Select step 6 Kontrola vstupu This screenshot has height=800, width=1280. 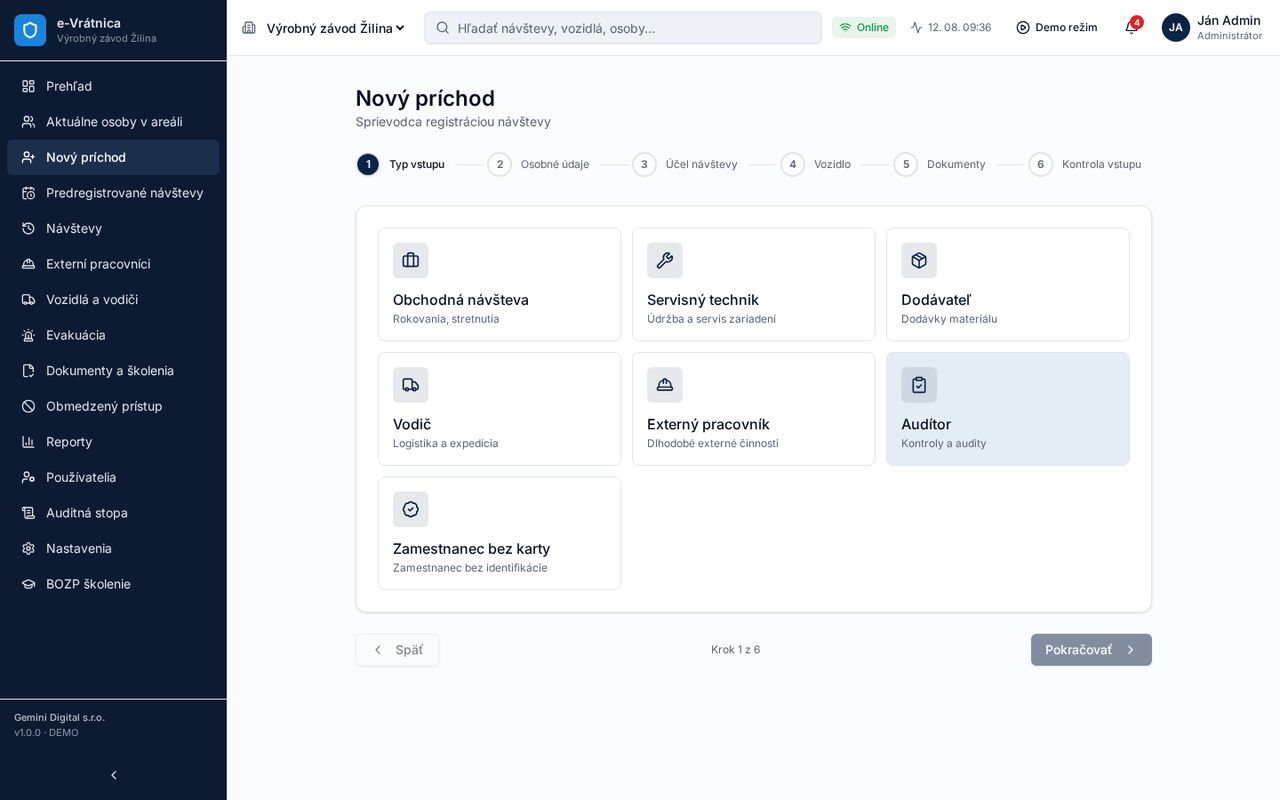point(1085,164)
